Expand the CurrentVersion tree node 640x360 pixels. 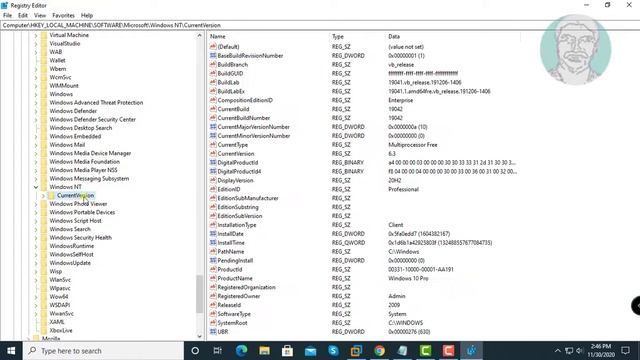coord(43,196)
